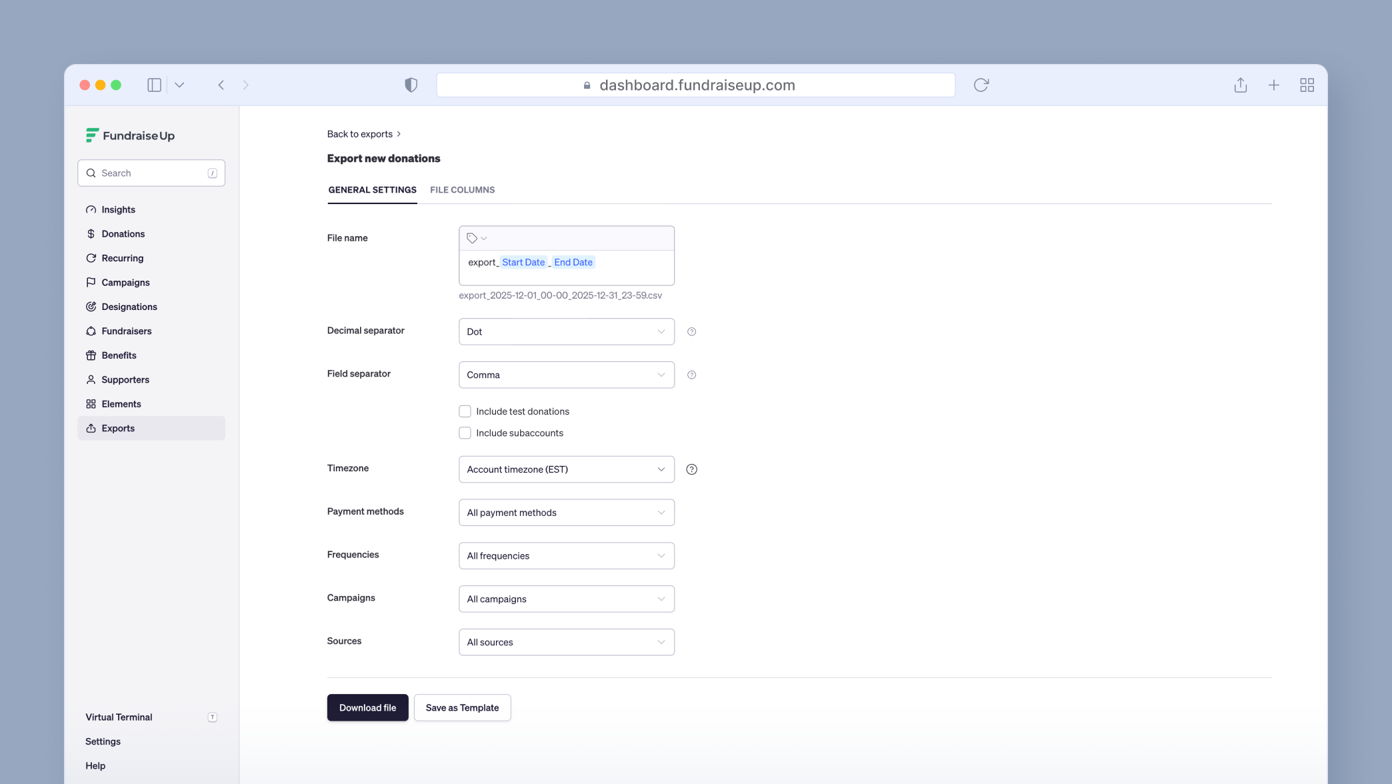The height and width of the screenshot is (784, 1392).
Task: Click the tag icon in file name field
Action: coord(472,238)
